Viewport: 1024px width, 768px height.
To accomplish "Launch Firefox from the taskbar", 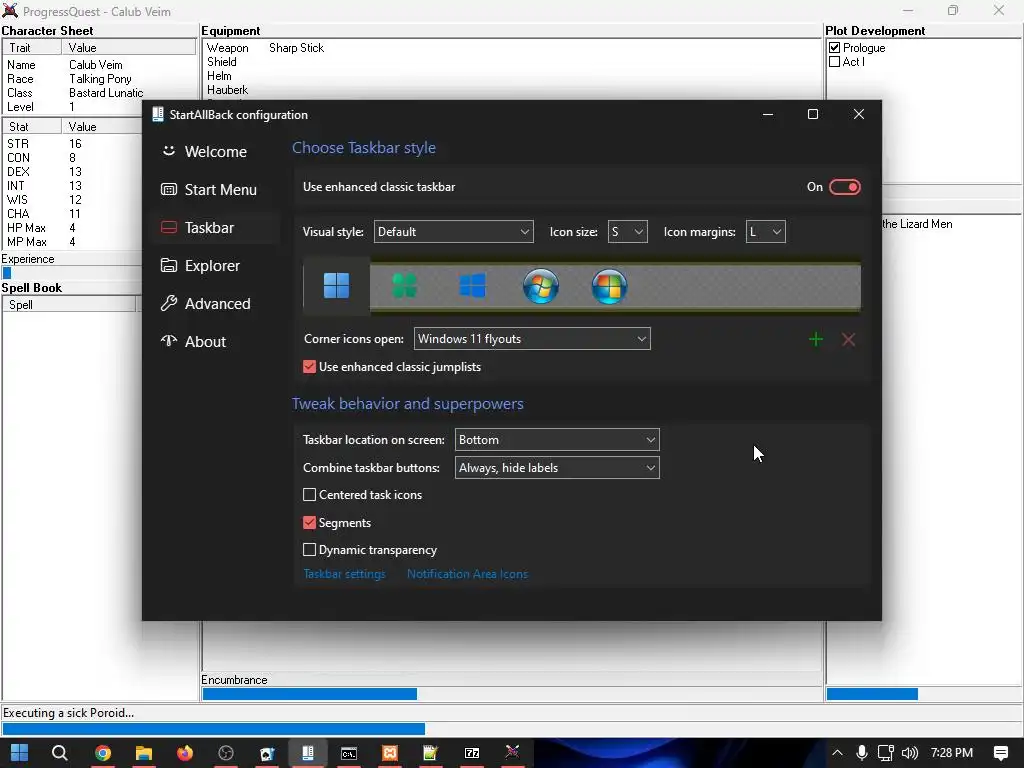I will tap(185, 753).
